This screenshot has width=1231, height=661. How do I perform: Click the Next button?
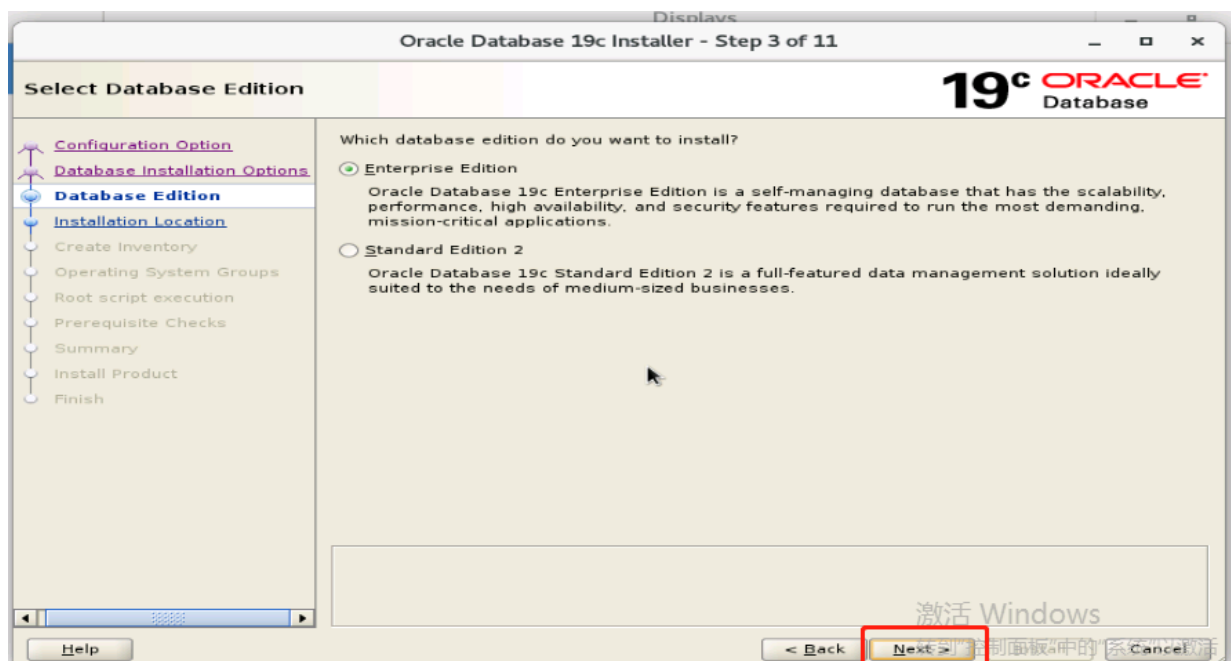coord(922,649)
